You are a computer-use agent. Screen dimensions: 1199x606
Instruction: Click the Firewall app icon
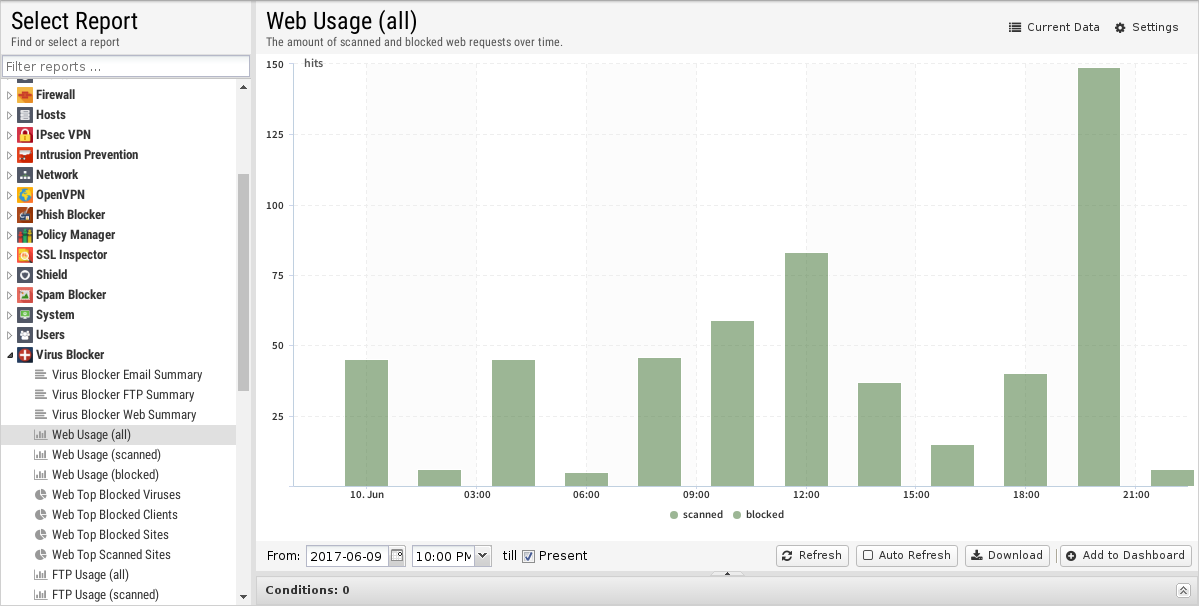[x=24, y=95]
